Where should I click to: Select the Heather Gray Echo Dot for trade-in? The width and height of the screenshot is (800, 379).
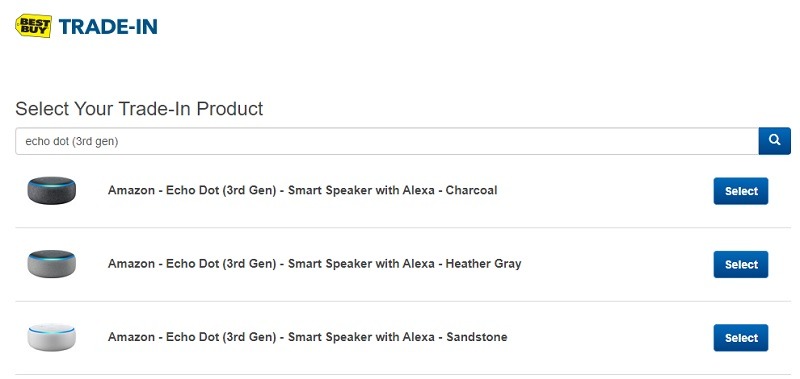coord(741,264)
